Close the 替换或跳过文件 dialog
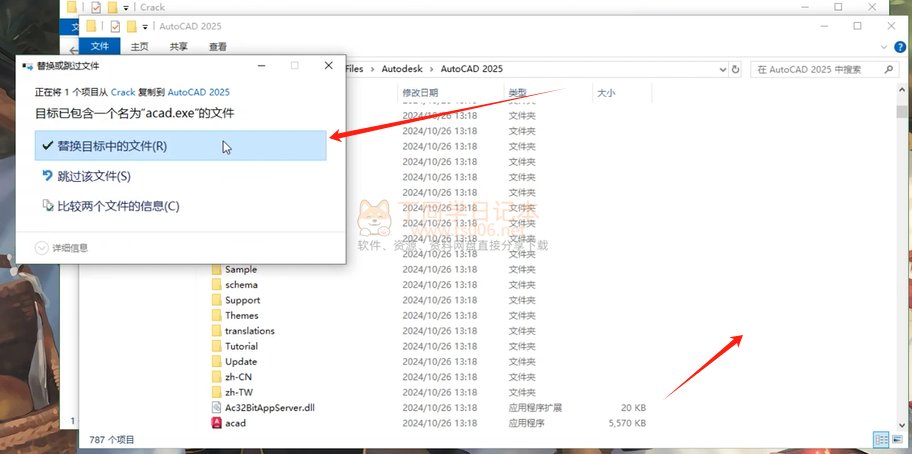 [x=329, y=66]
